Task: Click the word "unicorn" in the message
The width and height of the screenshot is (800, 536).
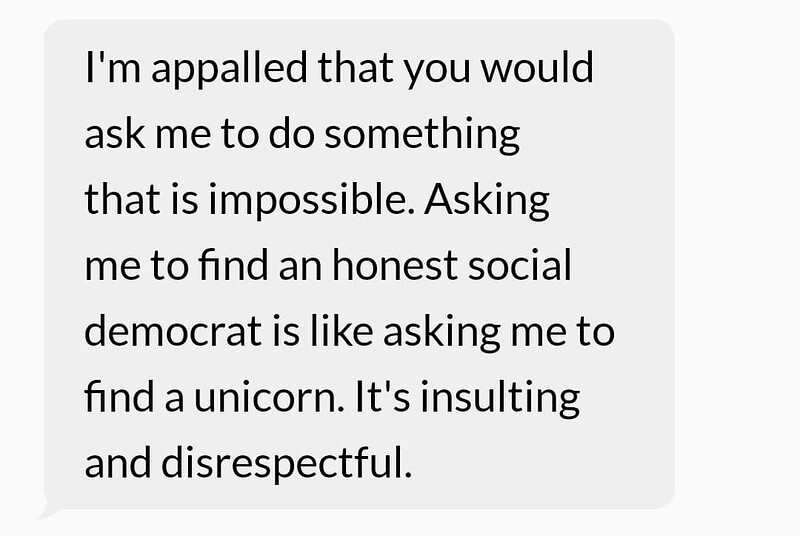Action: pyautogui.click(x=265, y=398)
